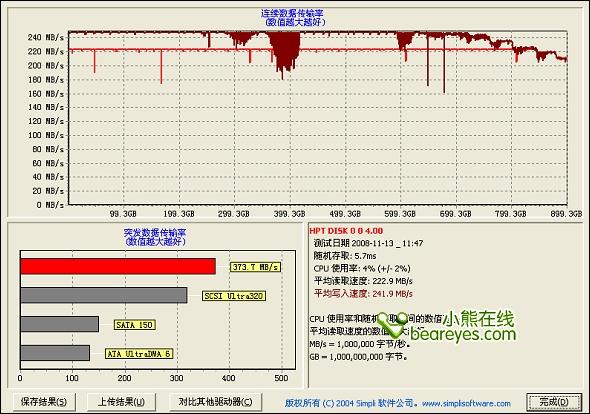
Task: Click the 完成(D) button
Action: [554, 402]
